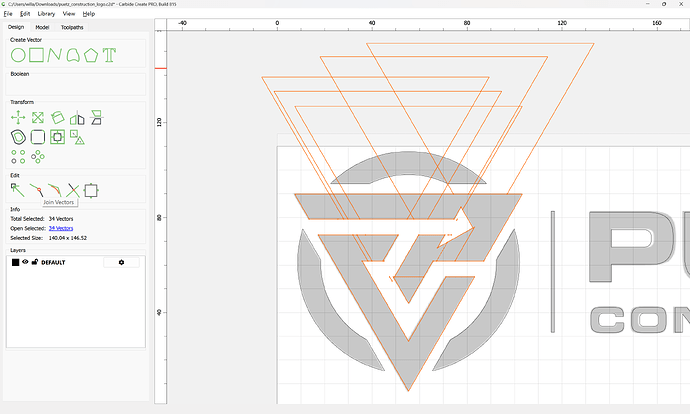Viewport: 690px width, 414px height.
Task: Open the File menu
Action: [8, 14]
